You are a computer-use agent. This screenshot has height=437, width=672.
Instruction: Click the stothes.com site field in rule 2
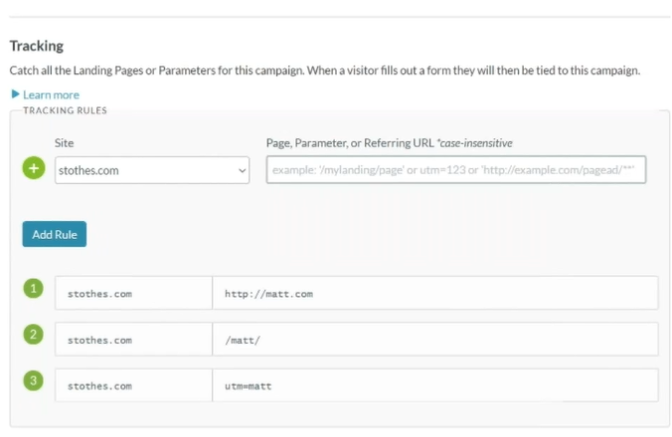(x=133, y=340)
